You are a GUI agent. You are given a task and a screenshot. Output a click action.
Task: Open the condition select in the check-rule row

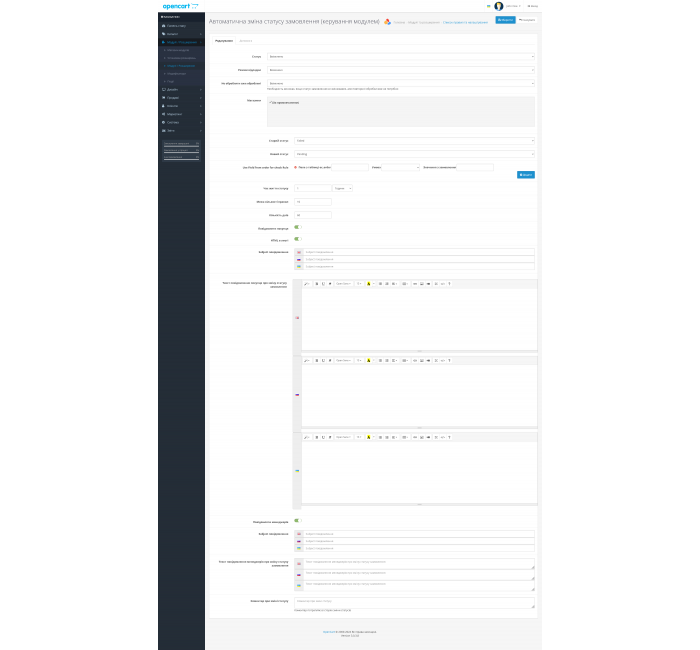[x=400, y=167]
